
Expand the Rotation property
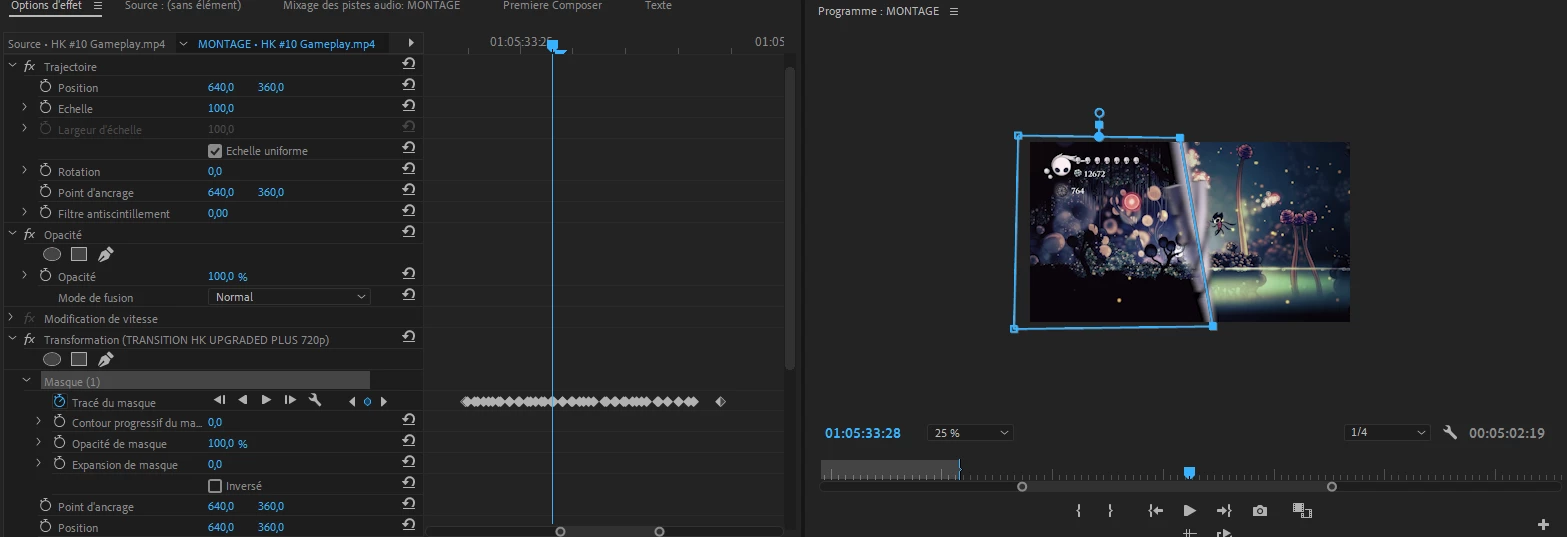click(25, 171)
